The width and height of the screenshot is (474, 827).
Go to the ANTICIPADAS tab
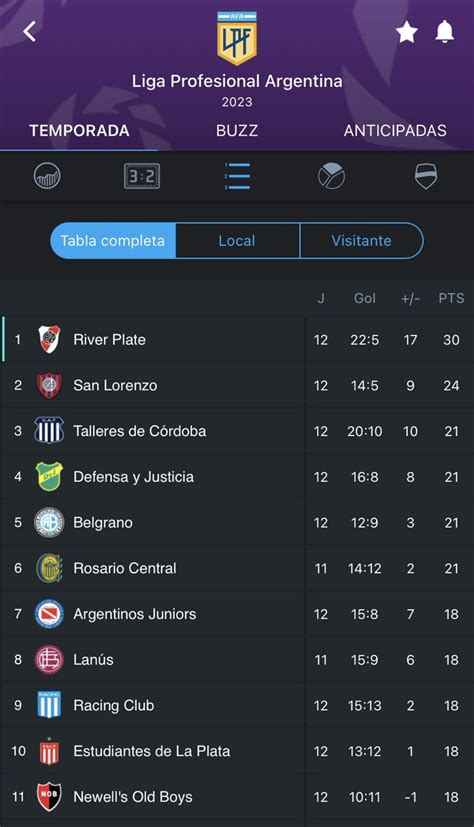pos(395,131)
